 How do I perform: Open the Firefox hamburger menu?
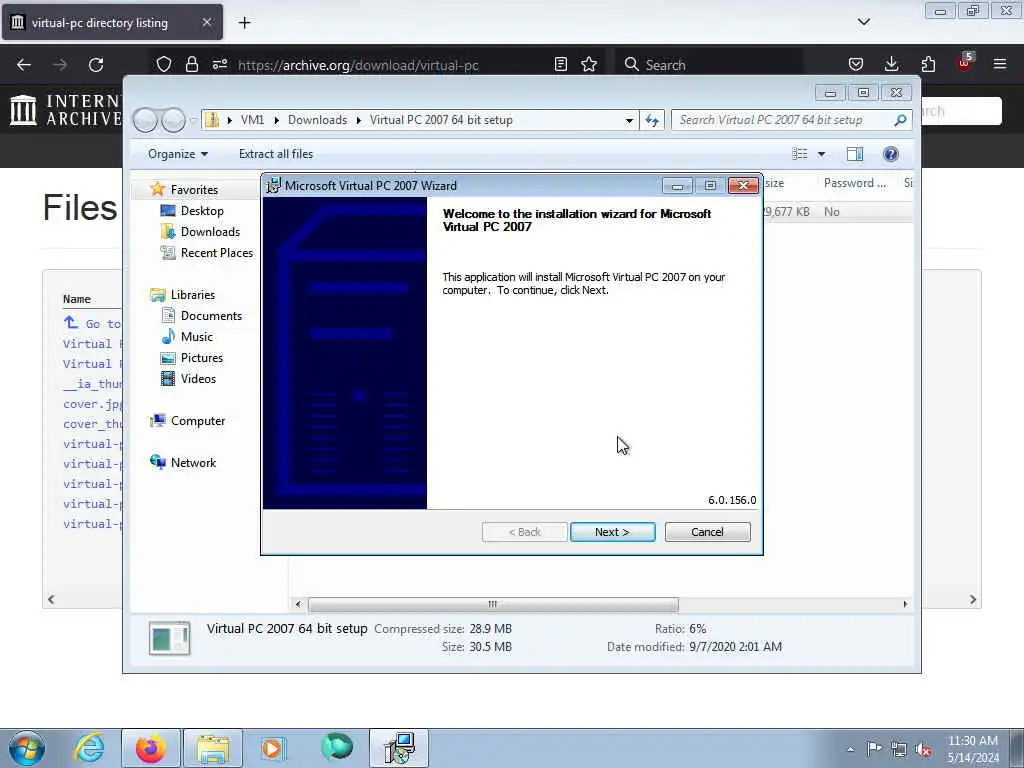(x=1000, y=64)
